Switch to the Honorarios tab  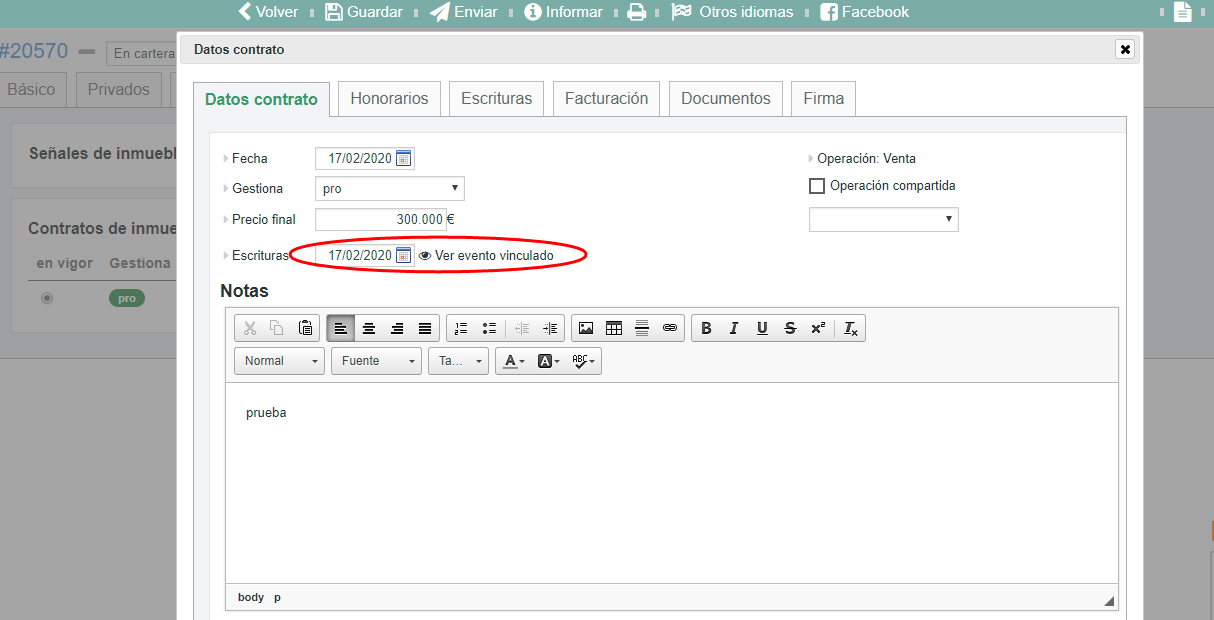click(389, 98)
